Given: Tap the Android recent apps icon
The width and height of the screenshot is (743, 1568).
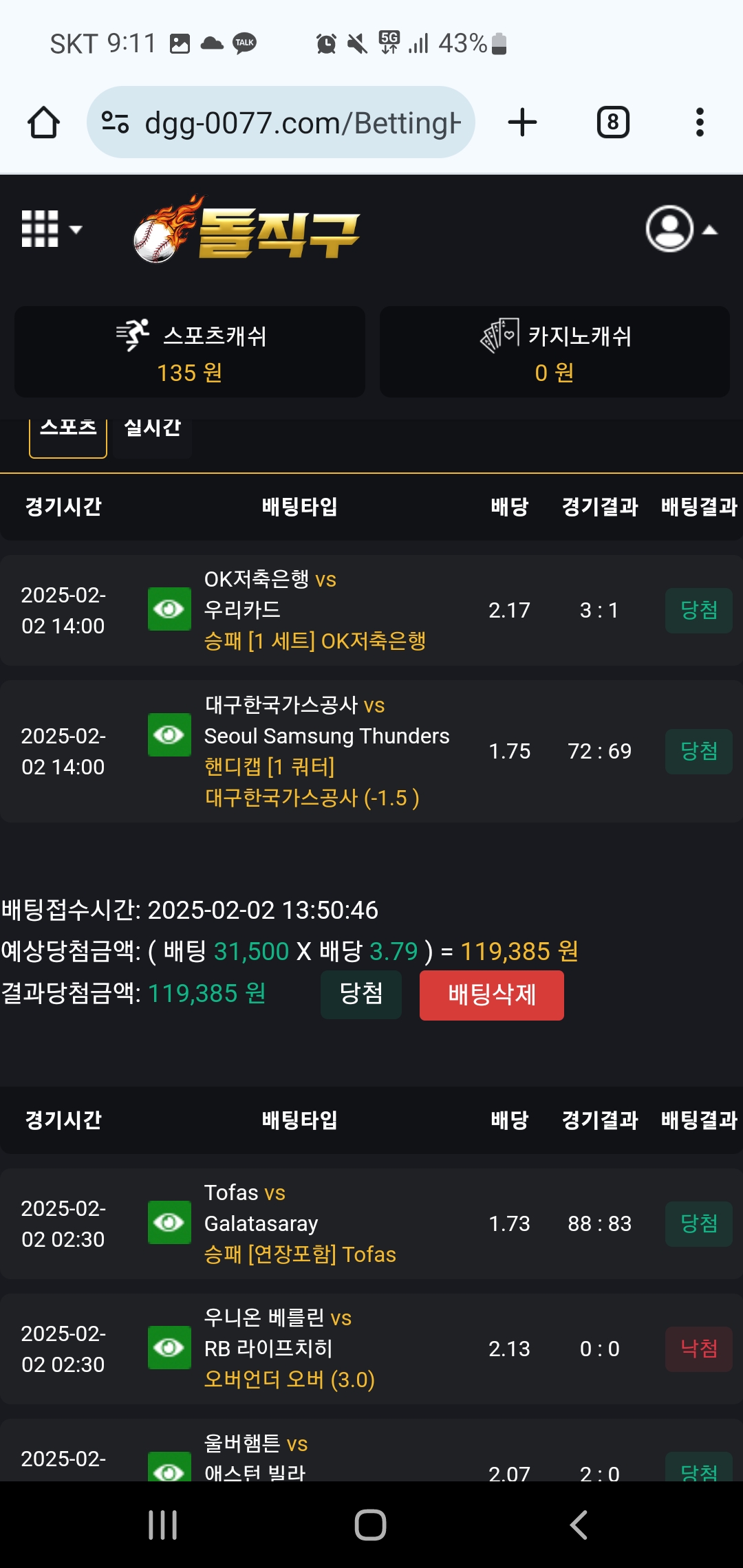Looking at the screenshot, I should [163, 1525].
